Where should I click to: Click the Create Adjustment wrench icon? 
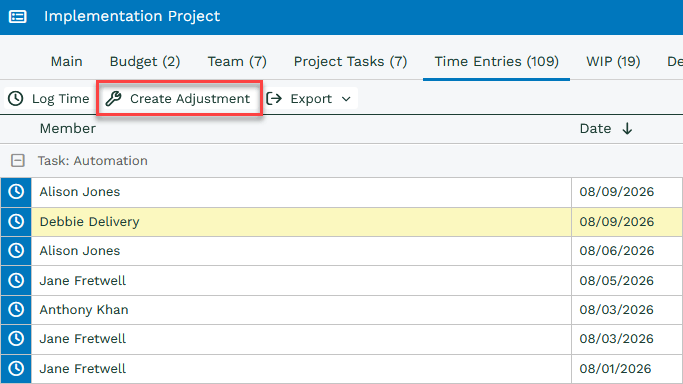click(x=114, y=98)
